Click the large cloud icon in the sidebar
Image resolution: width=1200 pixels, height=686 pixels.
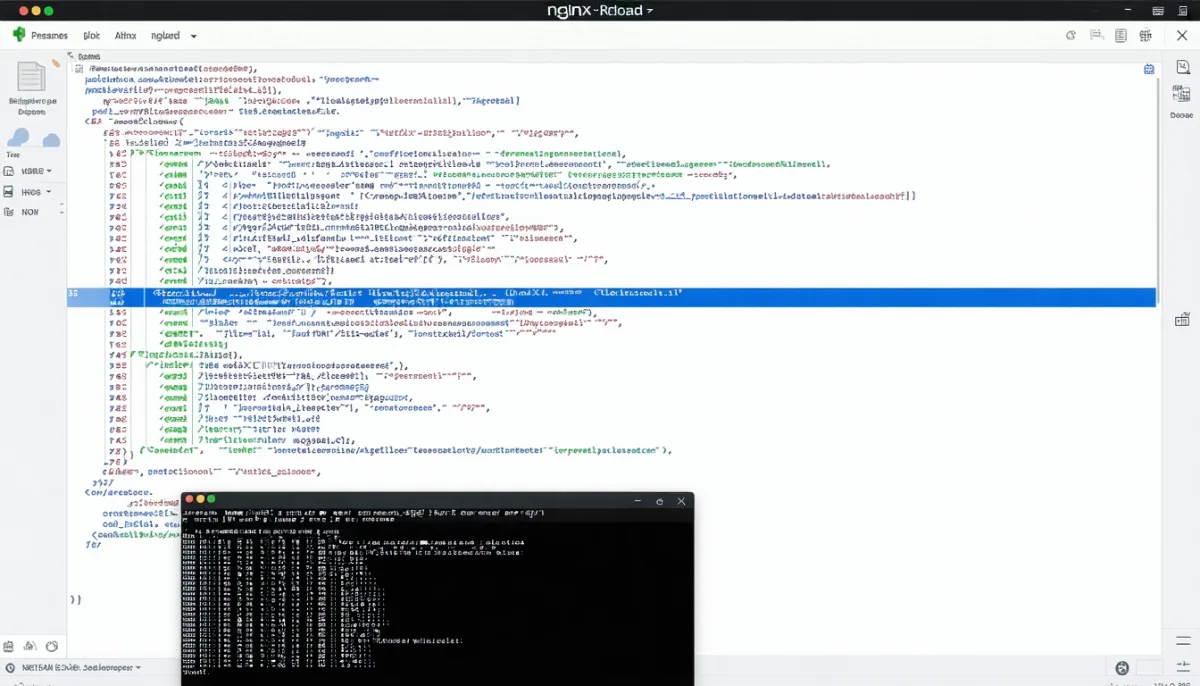(19, 138)
